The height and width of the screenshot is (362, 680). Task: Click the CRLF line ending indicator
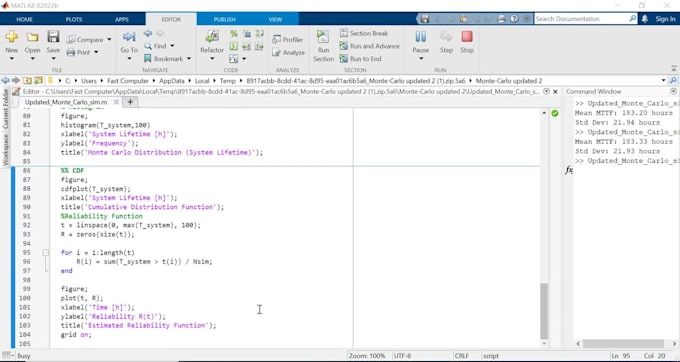coord(461,355)
